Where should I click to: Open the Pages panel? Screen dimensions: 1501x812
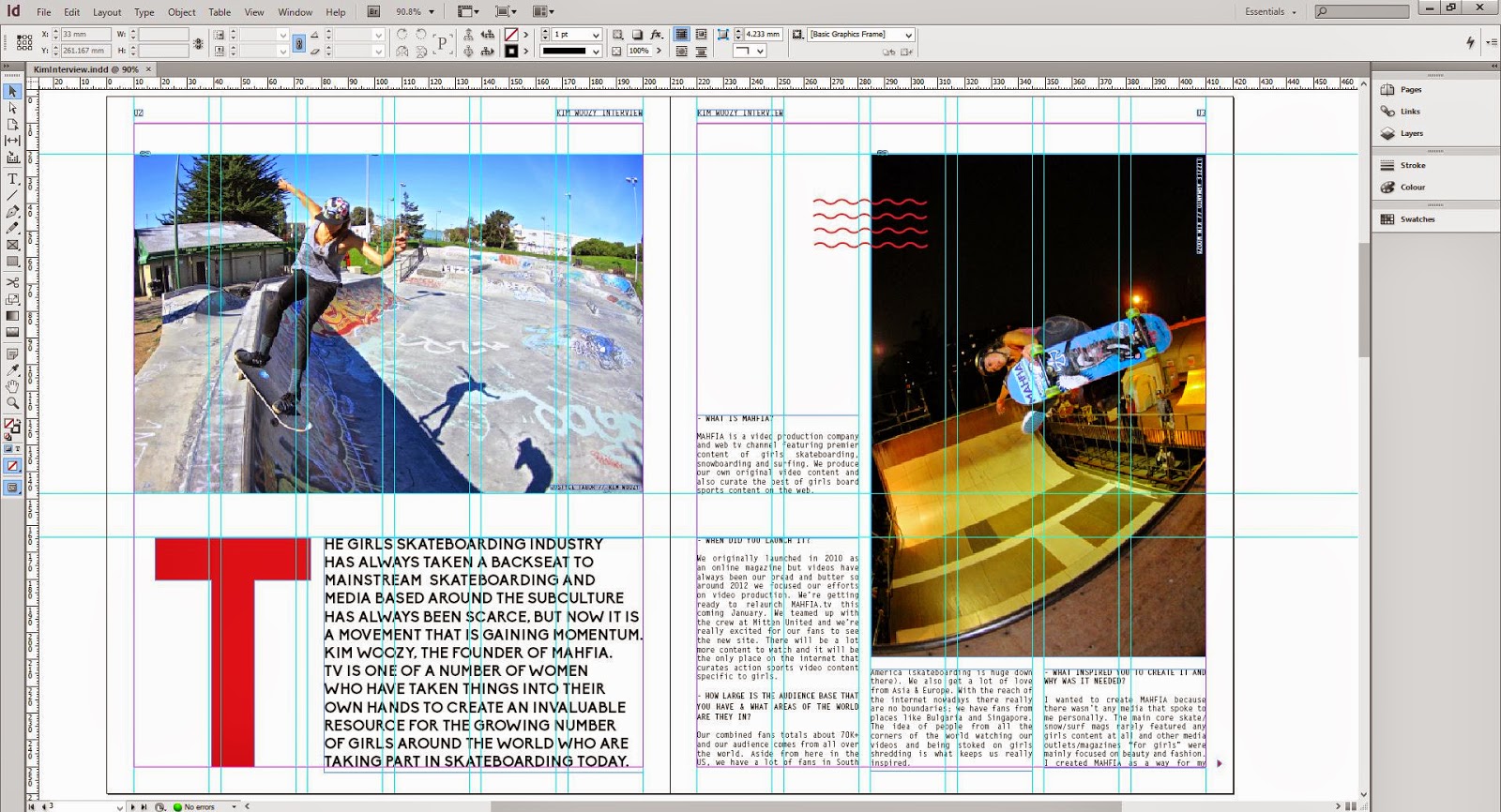coord(1411,90)
